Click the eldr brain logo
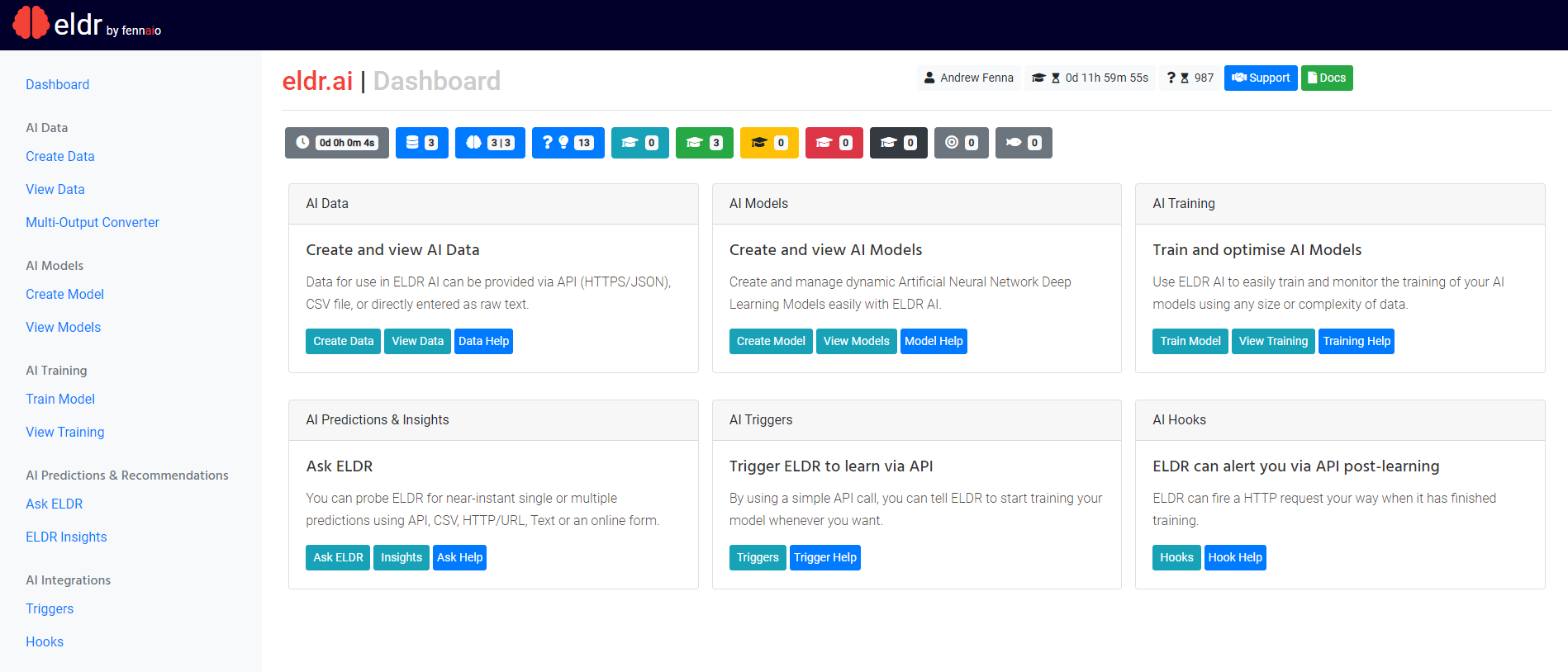Screen dimensions: 1568x672 (31, 22)
